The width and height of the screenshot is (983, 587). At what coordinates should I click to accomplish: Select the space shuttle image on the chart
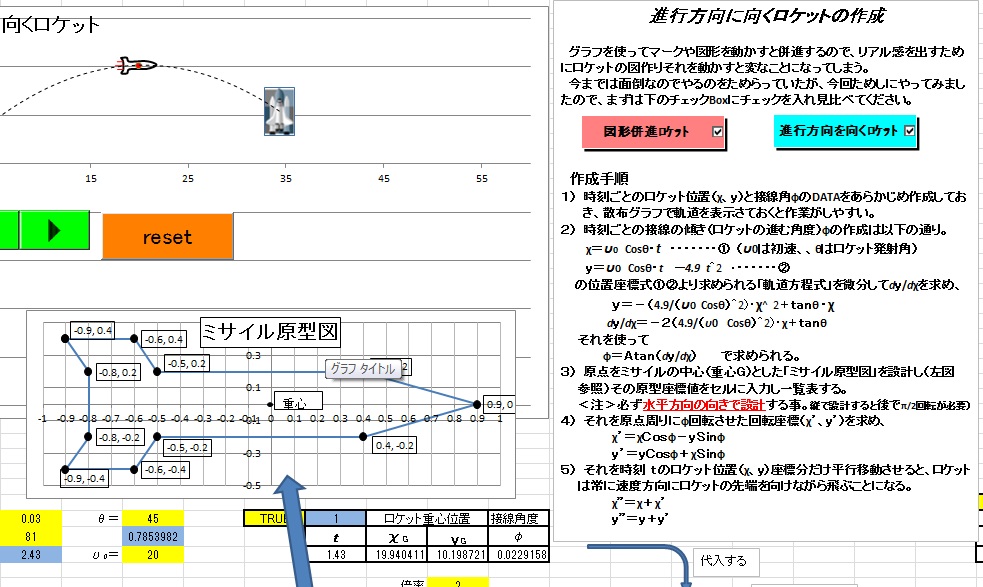click(280, 112)
